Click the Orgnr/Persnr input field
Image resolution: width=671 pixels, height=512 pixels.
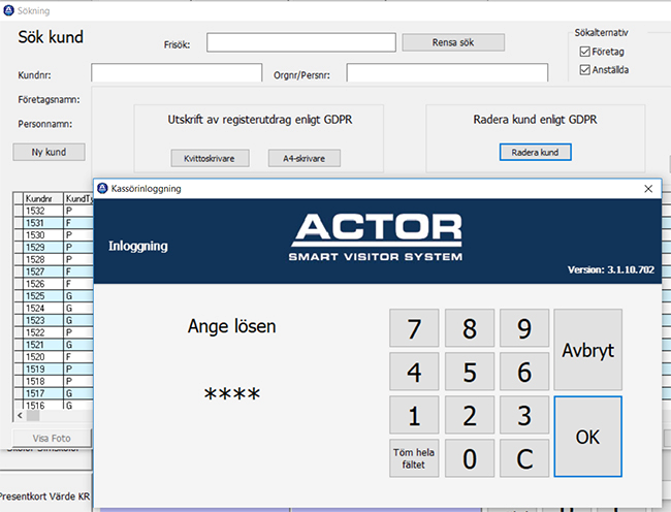point(447,73)
